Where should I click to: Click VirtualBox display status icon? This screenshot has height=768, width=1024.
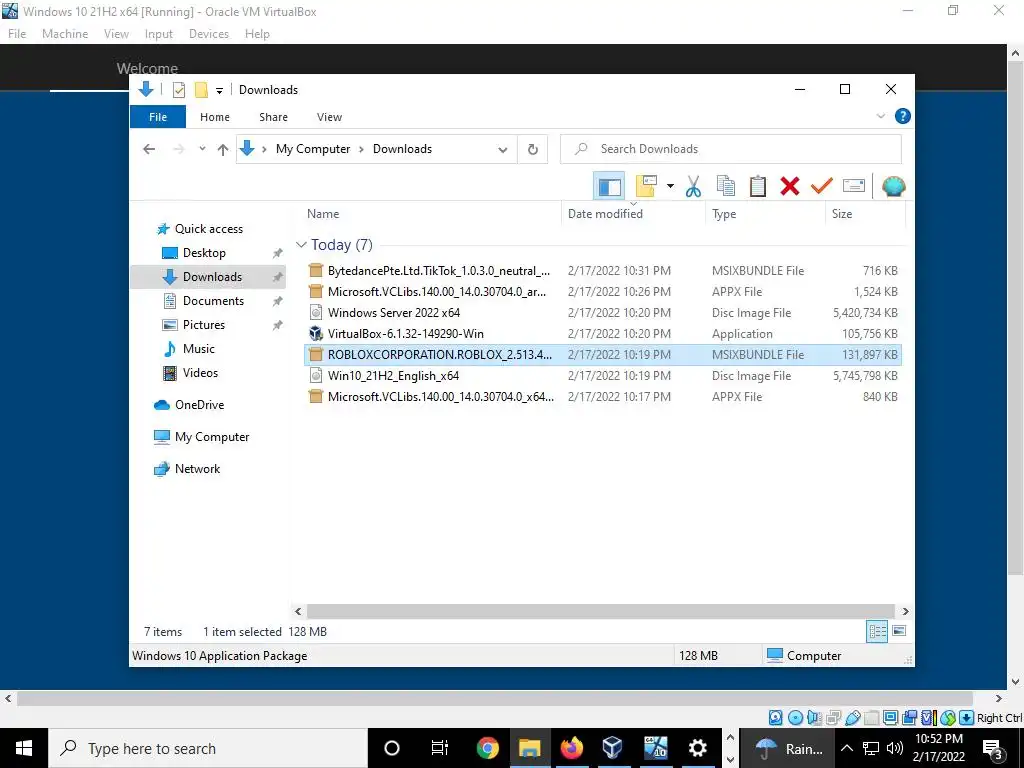890,718
